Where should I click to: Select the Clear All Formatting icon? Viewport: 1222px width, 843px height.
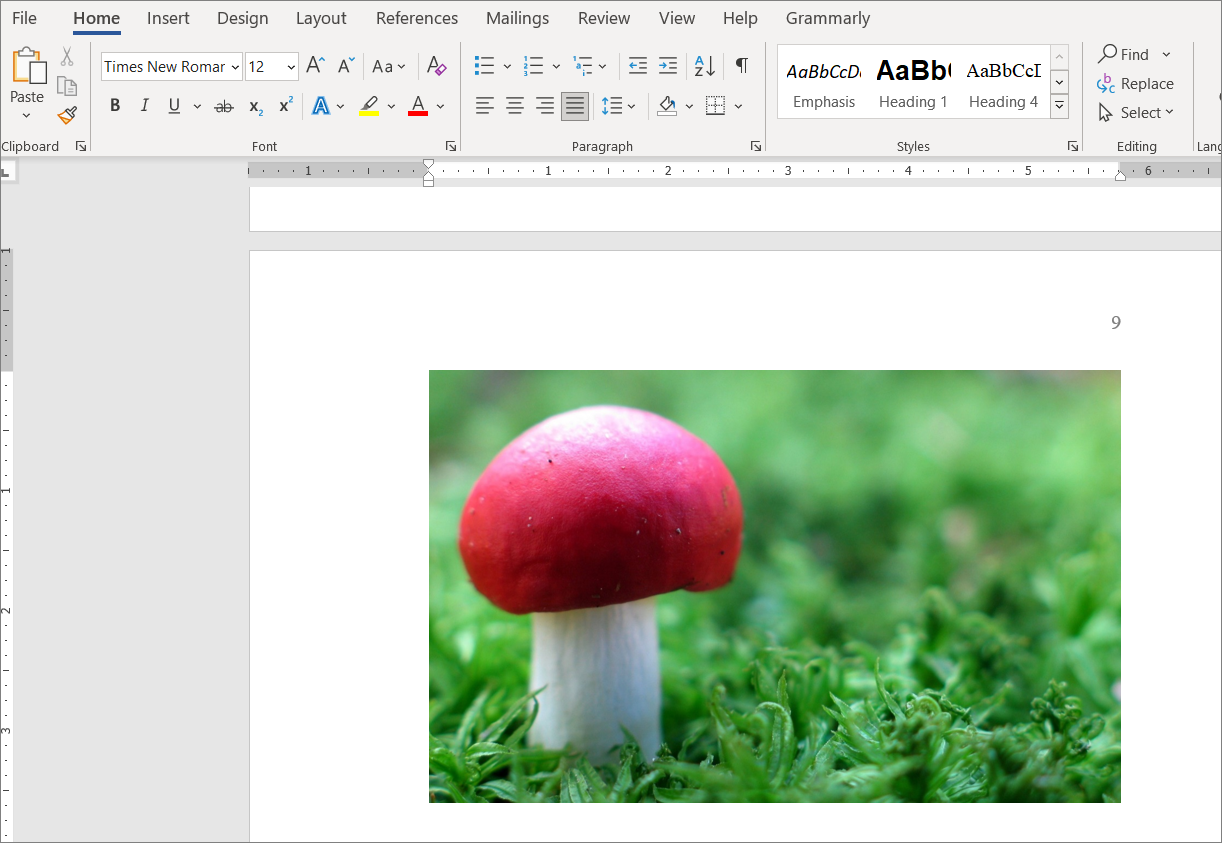[436, 66]
